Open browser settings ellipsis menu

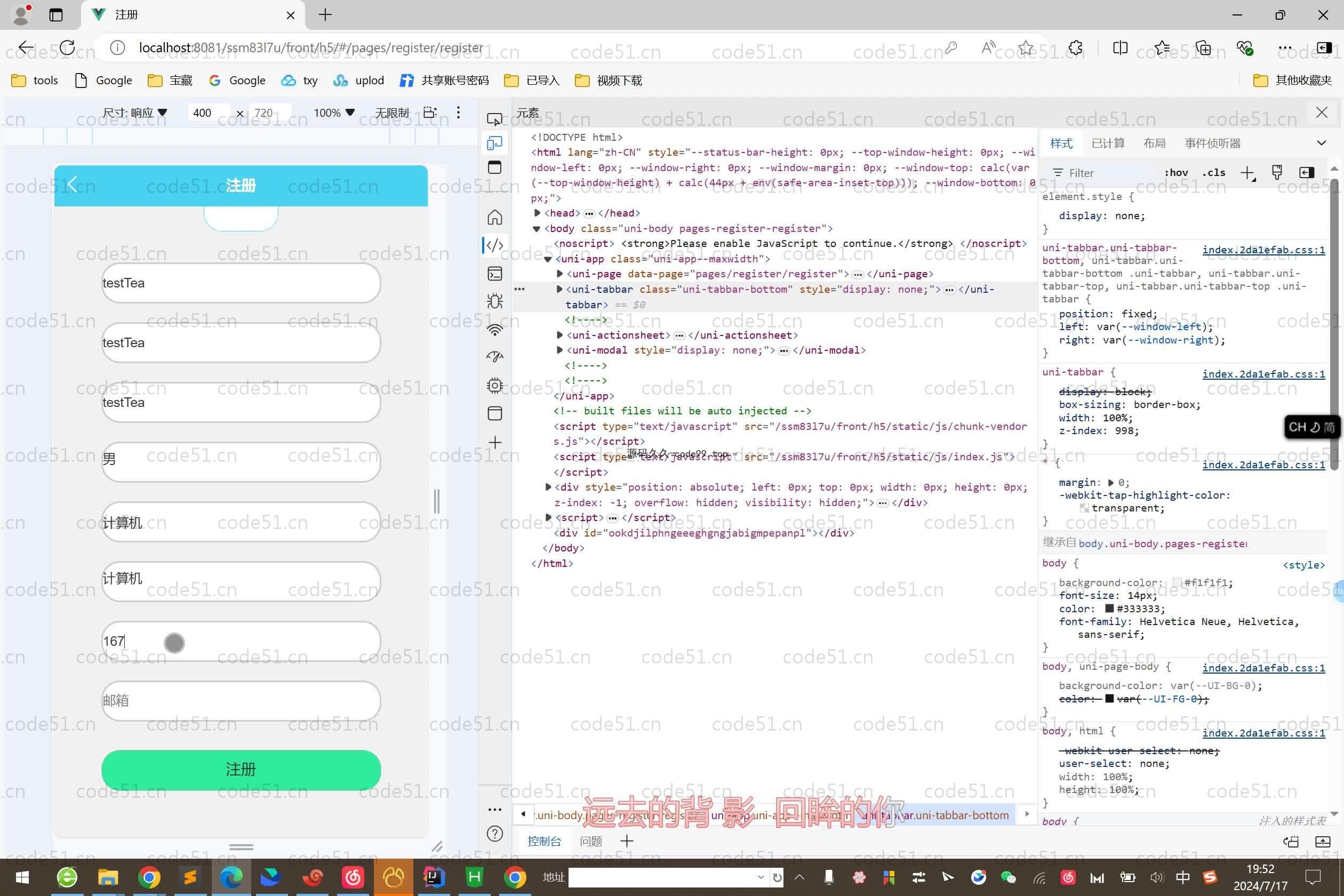coord(1285,48)
